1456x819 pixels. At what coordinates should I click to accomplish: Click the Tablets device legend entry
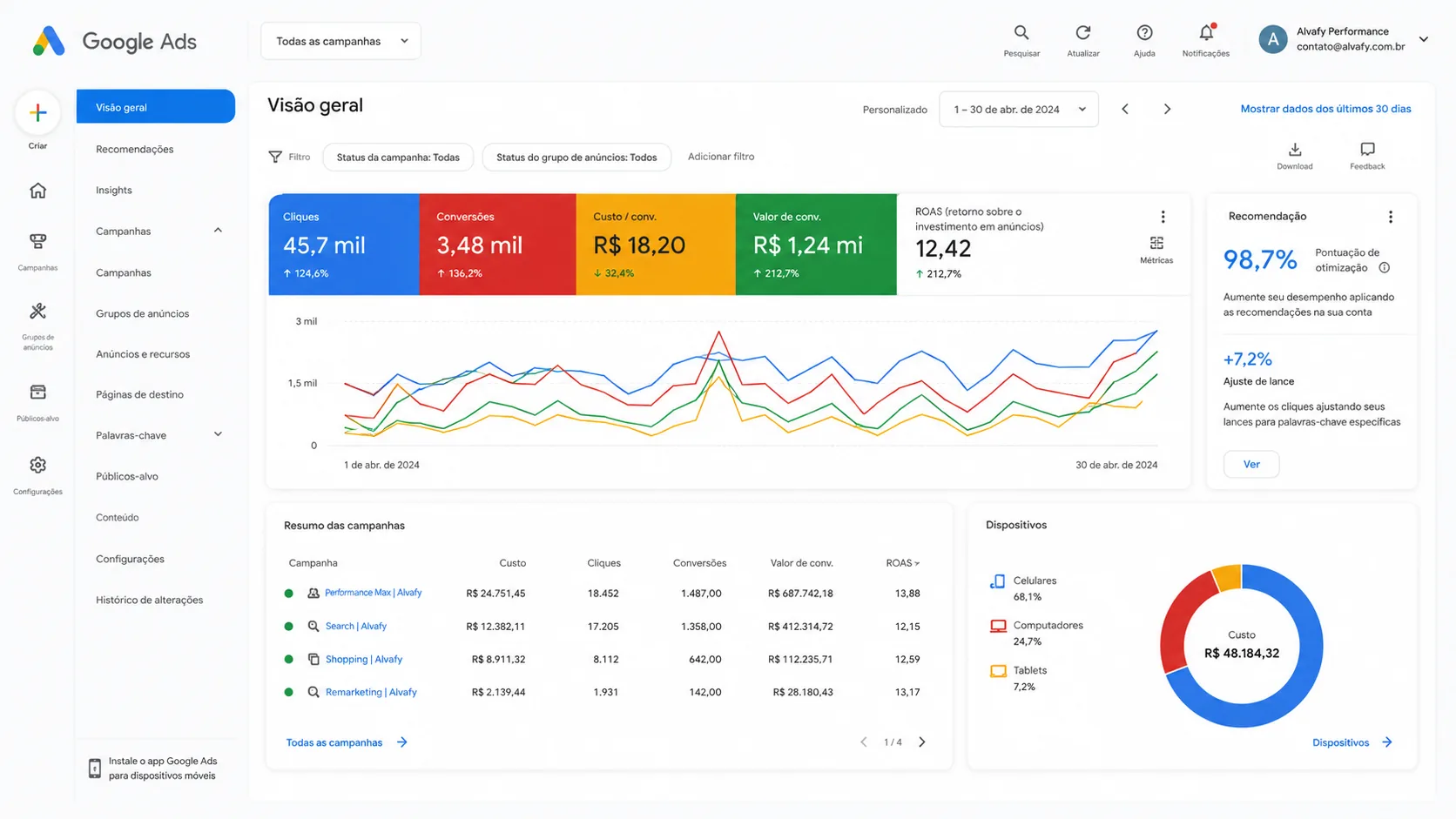[1019, 678]
